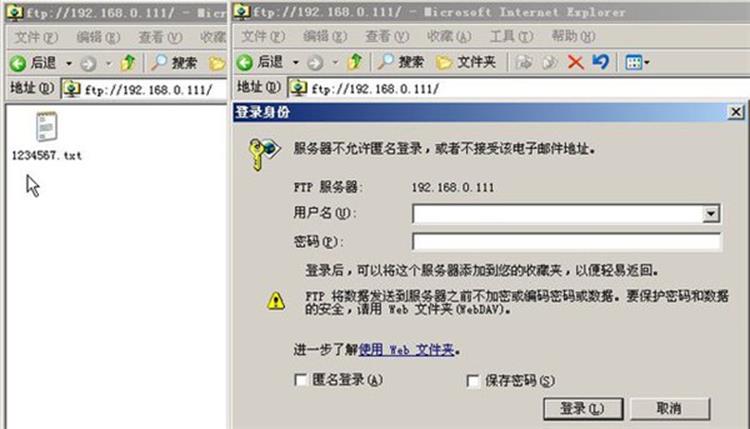This screenshot has width=750, height=429.
Task: Open the 使用 Web 文件夹 link
Action: click(406, 350)
